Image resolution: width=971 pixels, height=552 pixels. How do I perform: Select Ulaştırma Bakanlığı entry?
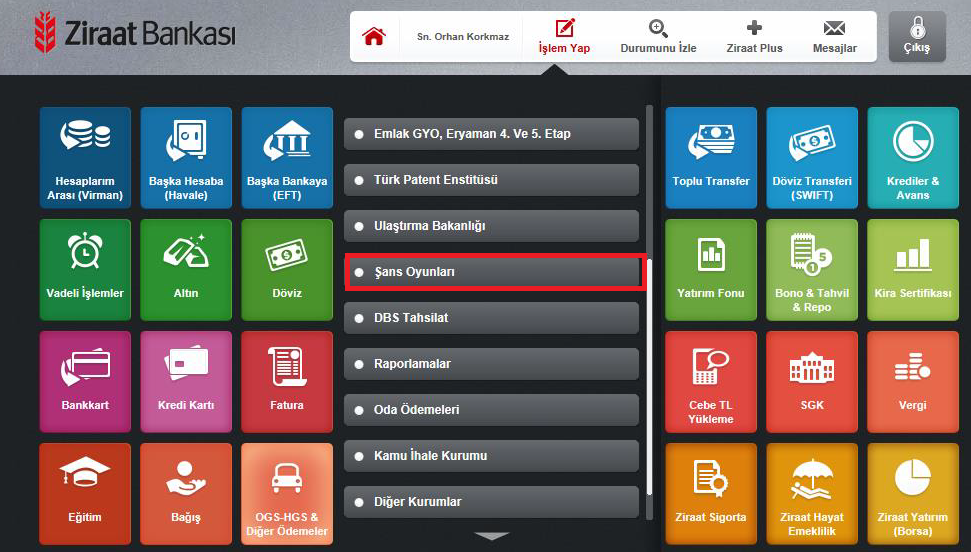(x=491, y=226)
